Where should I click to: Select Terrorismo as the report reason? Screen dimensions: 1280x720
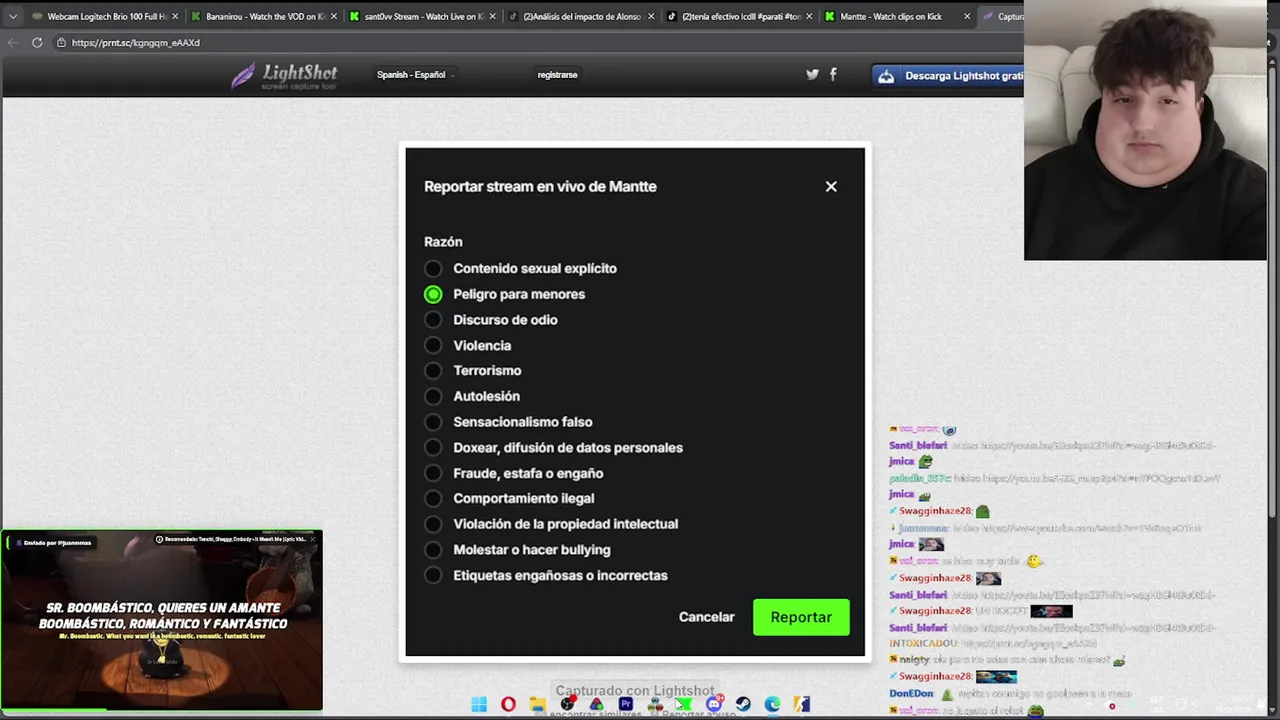433,371
